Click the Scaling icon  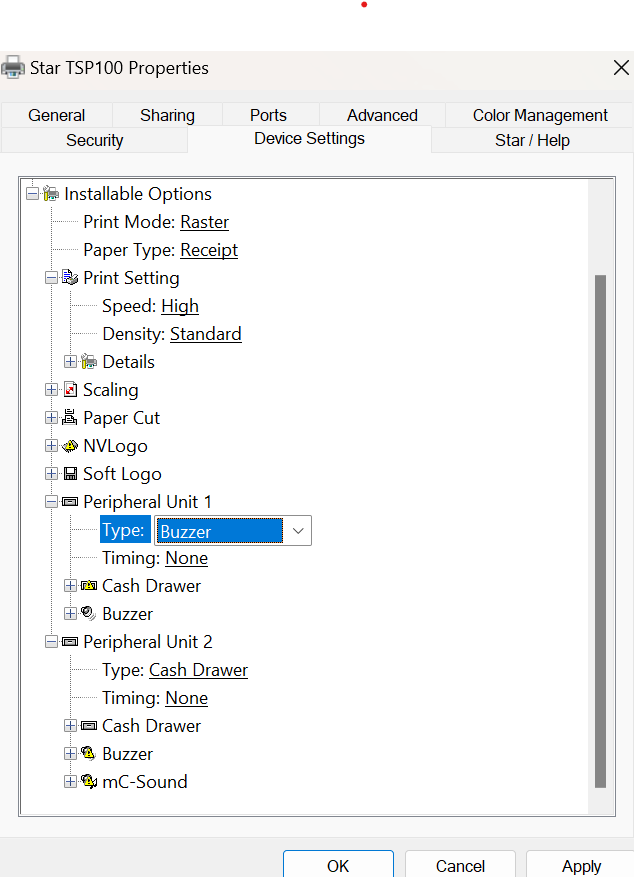point(70,390)
